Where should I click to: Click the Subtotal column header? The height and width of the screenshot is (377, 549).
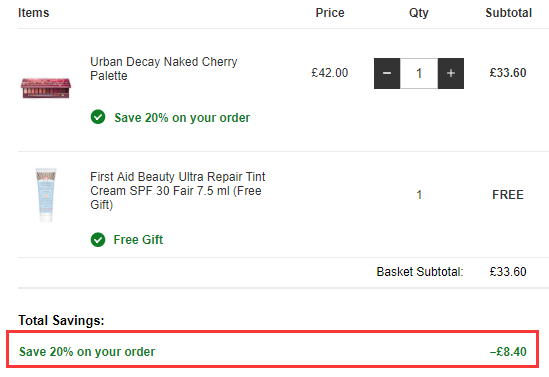tap(508, 13)
